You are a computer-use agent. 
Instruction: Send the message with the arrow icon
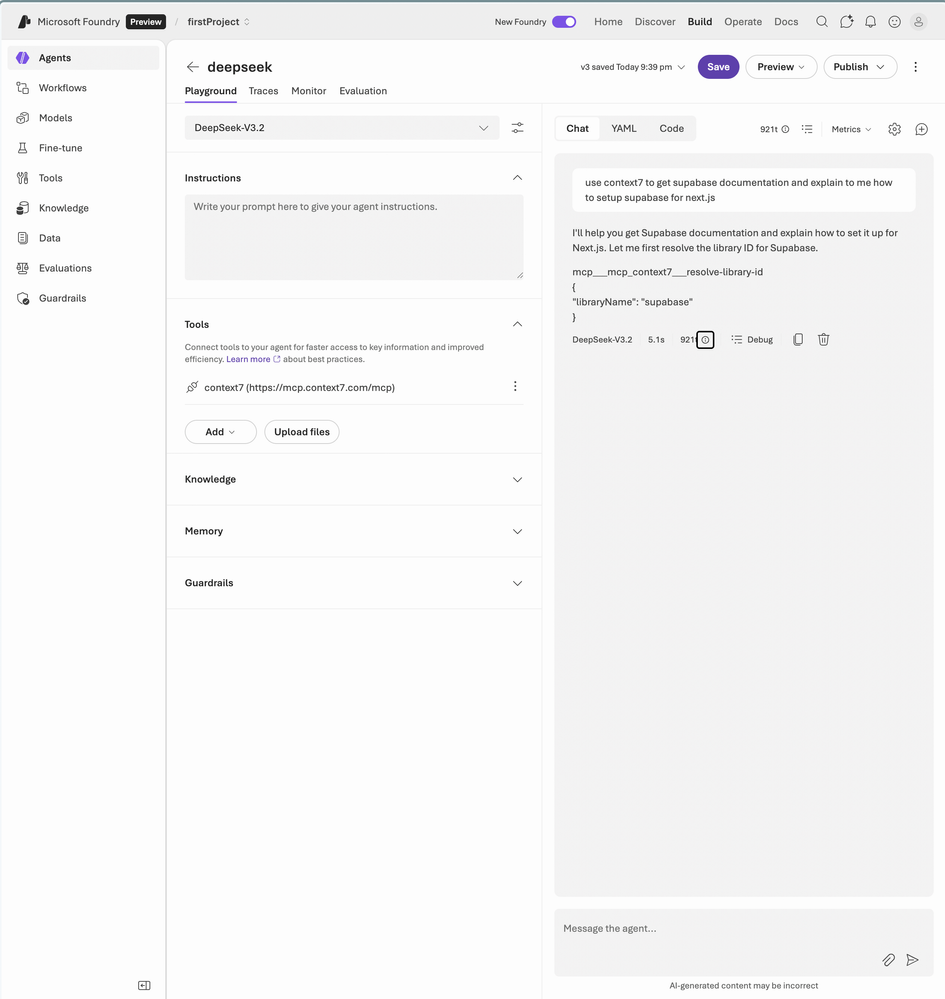click(x=913, y=959)
